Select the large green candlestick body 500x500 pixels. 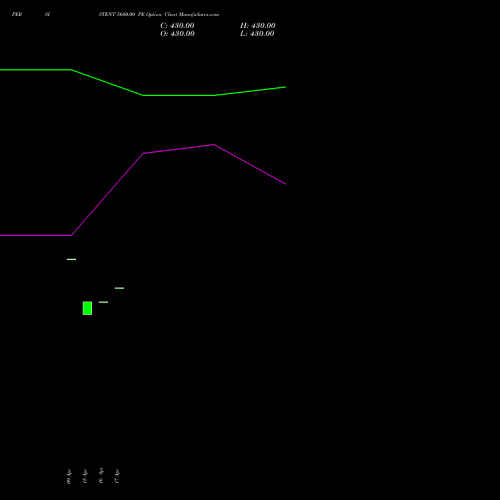coord(87,308)
